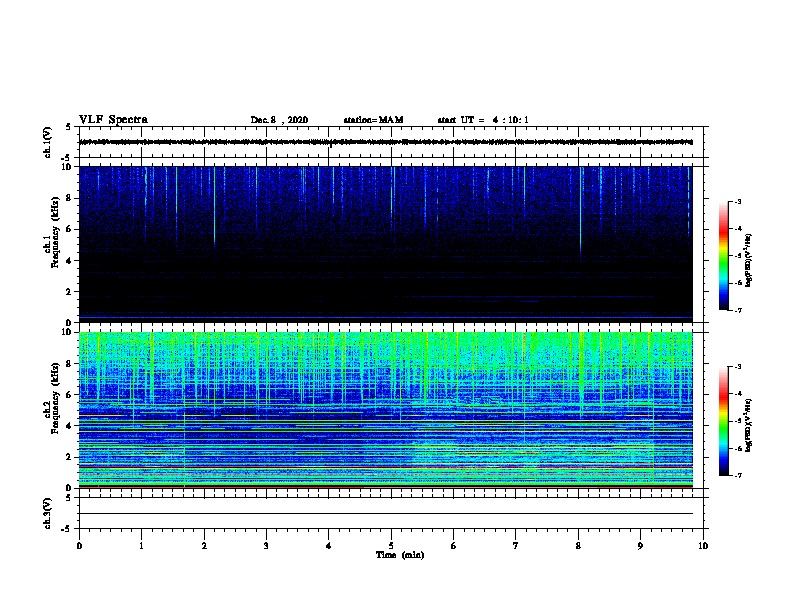Click the "-7" label on ch.1 color scale
Viewport: 792px width, 612px height.
tap(737, 310)
